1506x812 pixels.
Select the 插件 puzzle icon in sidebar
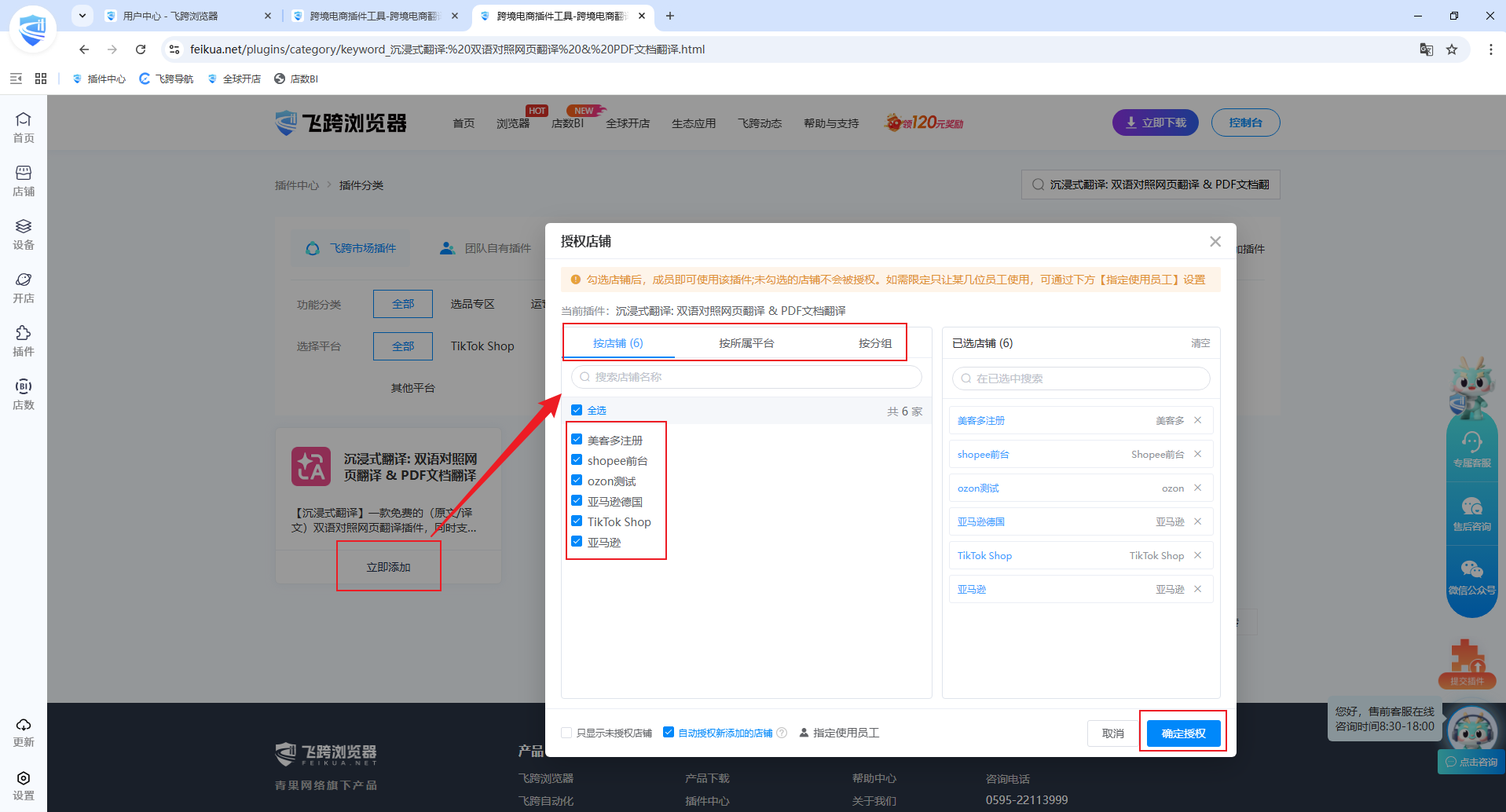pos(24,341)
